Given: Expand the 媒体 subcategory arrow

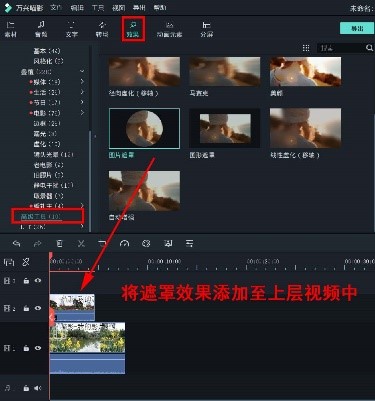Looking at the screenshot, I should 82,82.
